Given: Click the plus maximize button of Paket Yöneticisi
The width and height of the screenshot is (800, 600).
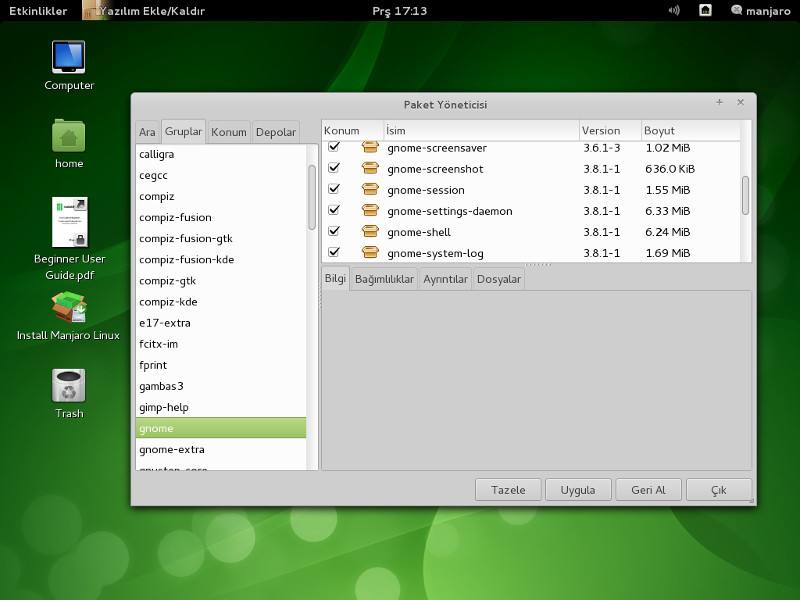Looking at the screenshot, I should [719, 102].
